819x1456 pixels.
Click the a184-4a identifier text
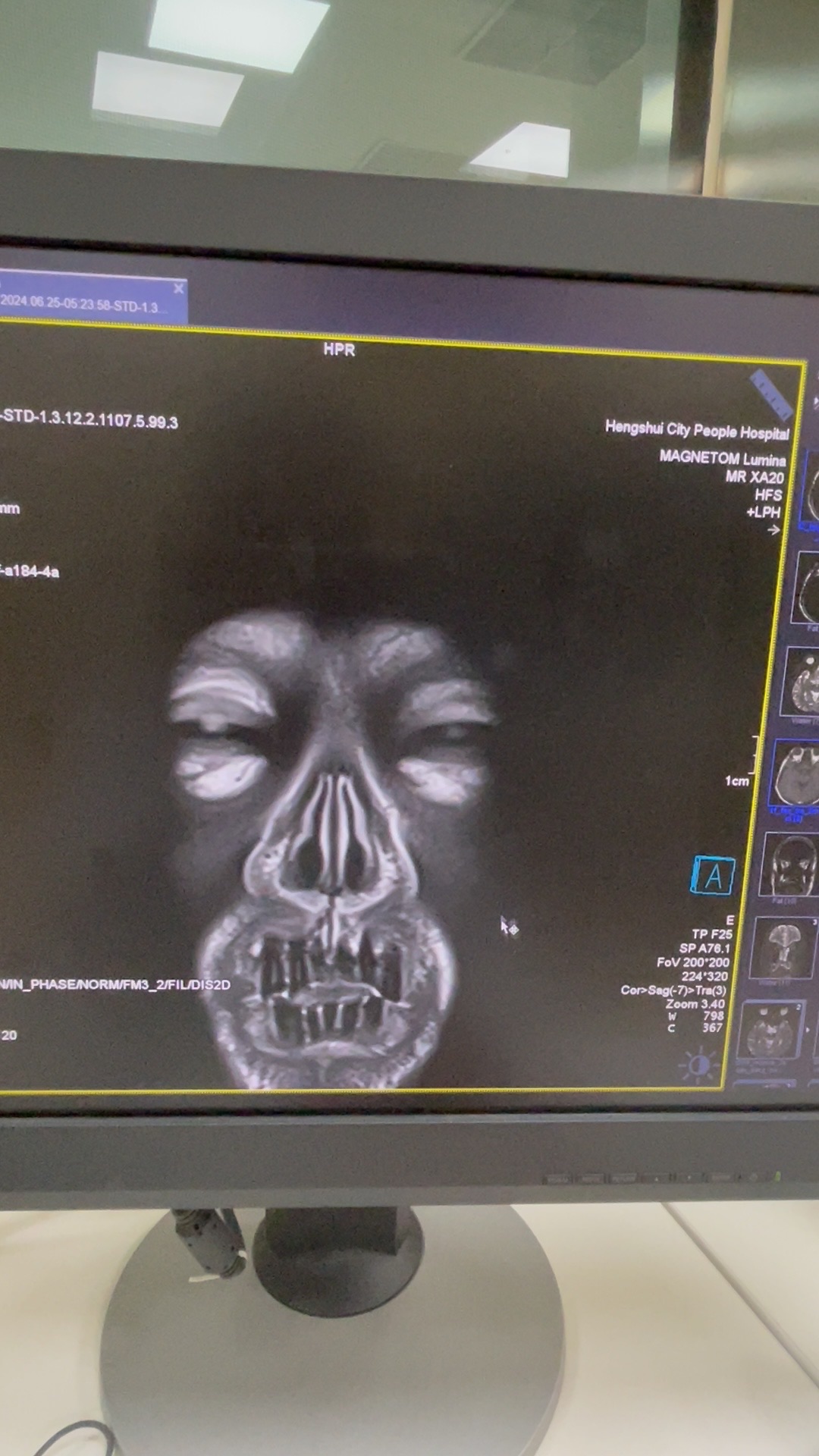tap(30, 571)
